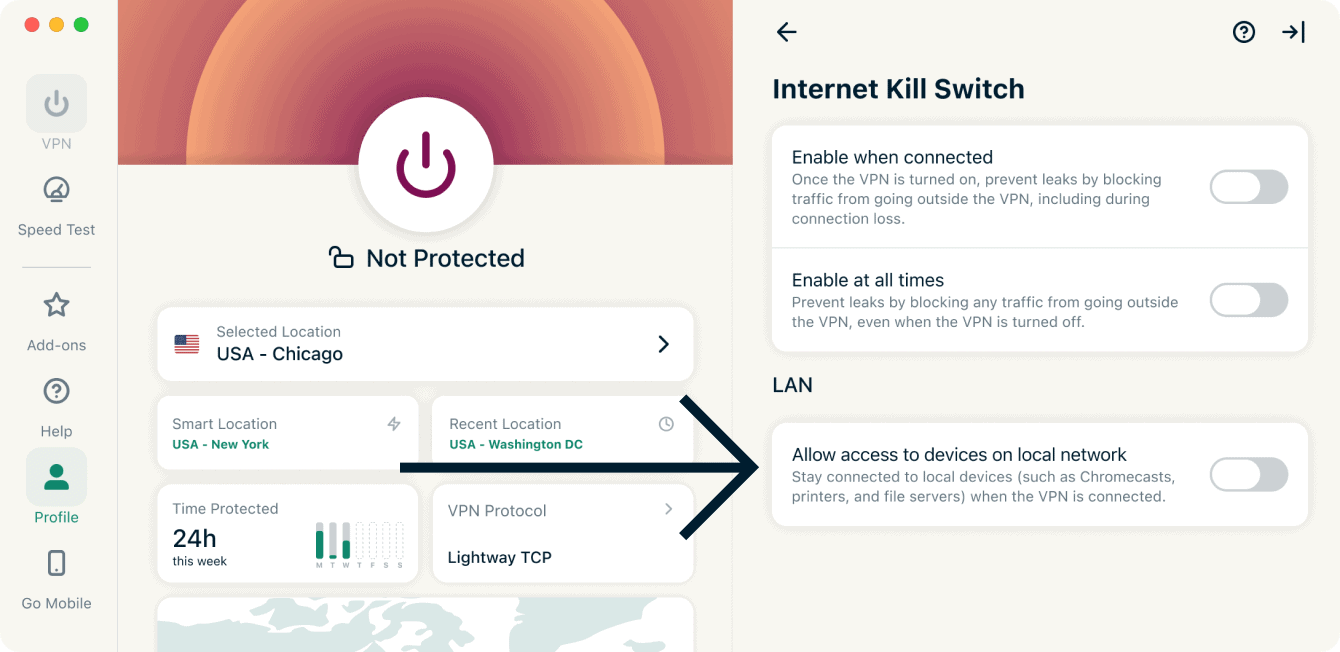Click the help circle icon top right
The image size is (1340, 652).
tap(1244, 32)
